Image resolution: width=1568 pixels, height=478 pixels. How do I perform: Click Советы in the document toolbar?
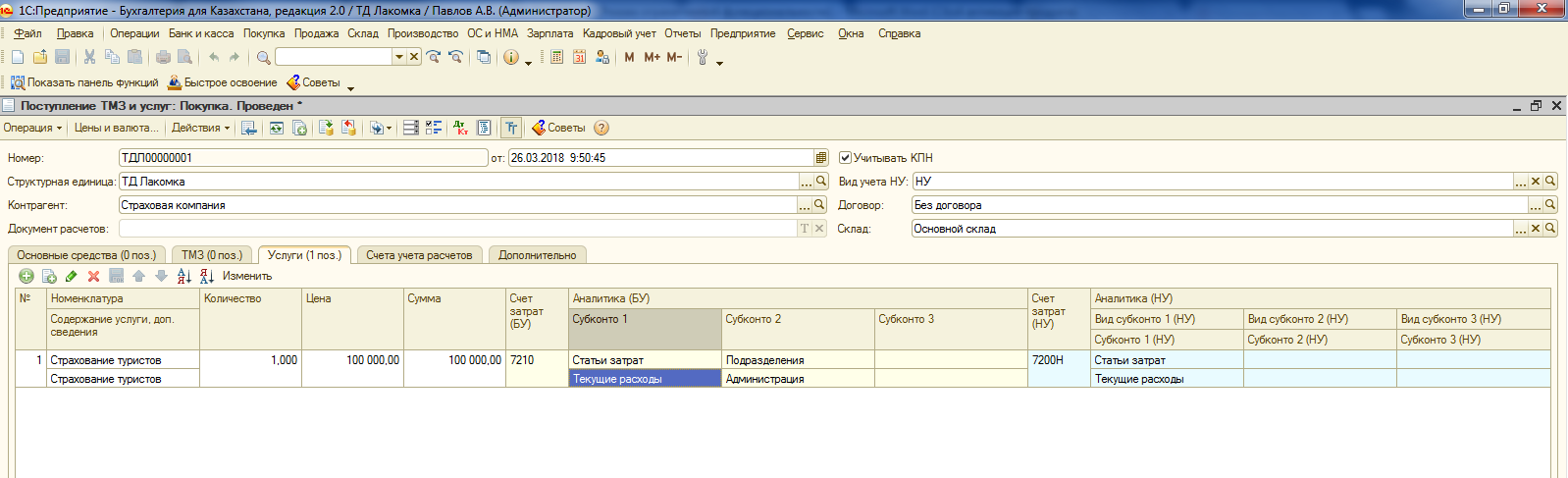558,128
